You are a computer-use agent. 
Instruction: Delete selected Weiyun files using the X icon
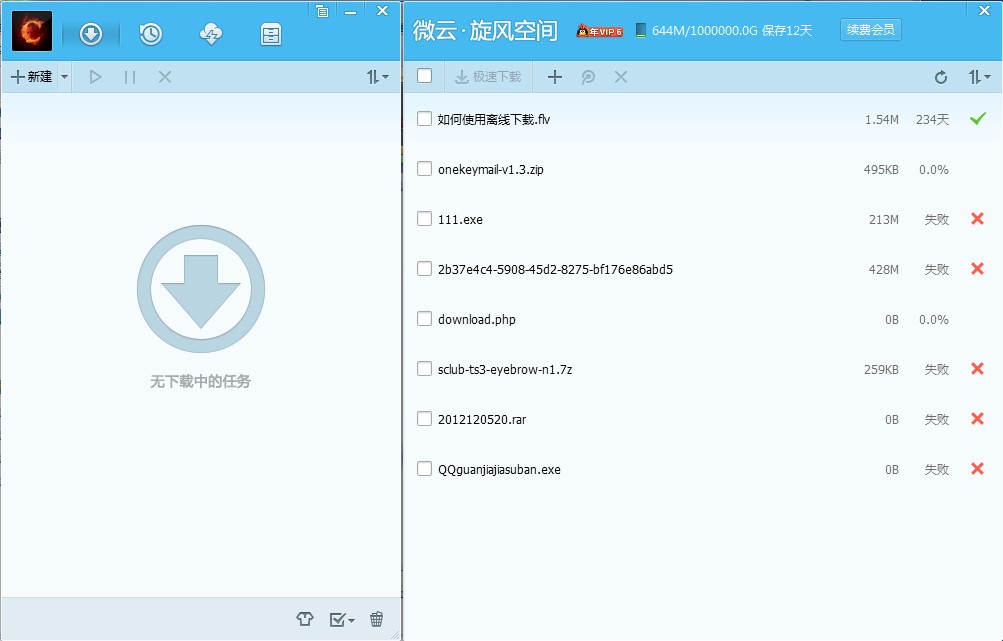[x=620, y=76]
